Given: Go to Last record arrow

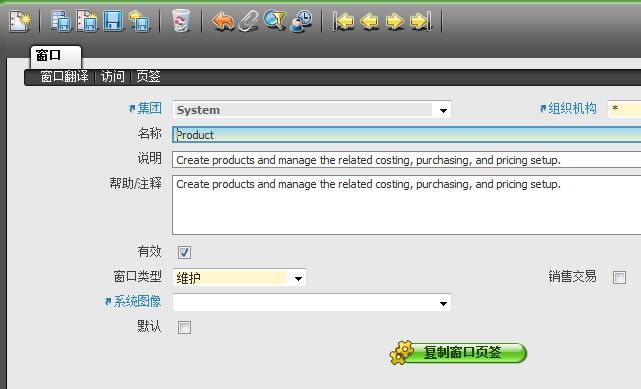Looking at the screenshot, I should (421, 21).
